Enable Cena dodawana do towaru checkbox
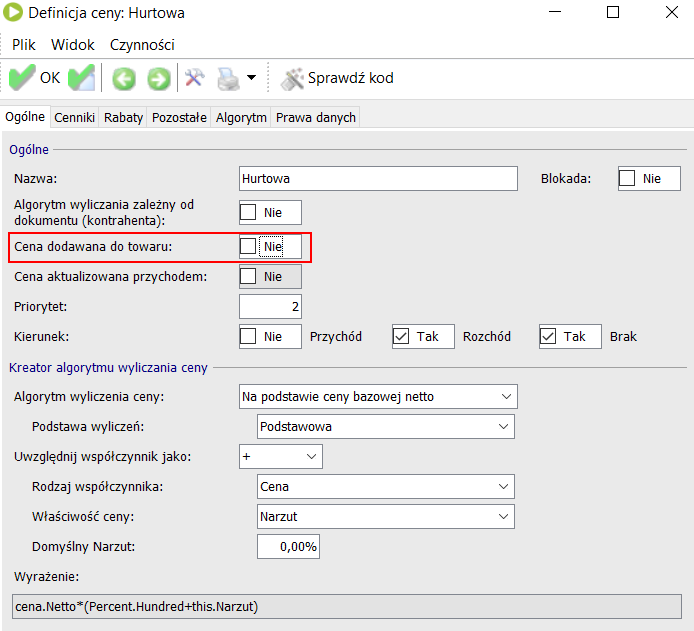This screenshot has height=631, width=694. tap(249, 246)
